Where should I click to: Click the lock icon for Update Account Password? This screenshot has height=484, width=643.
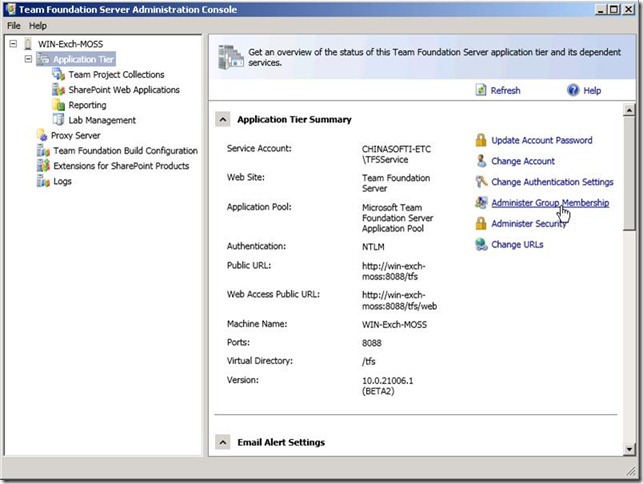(481, 140)
